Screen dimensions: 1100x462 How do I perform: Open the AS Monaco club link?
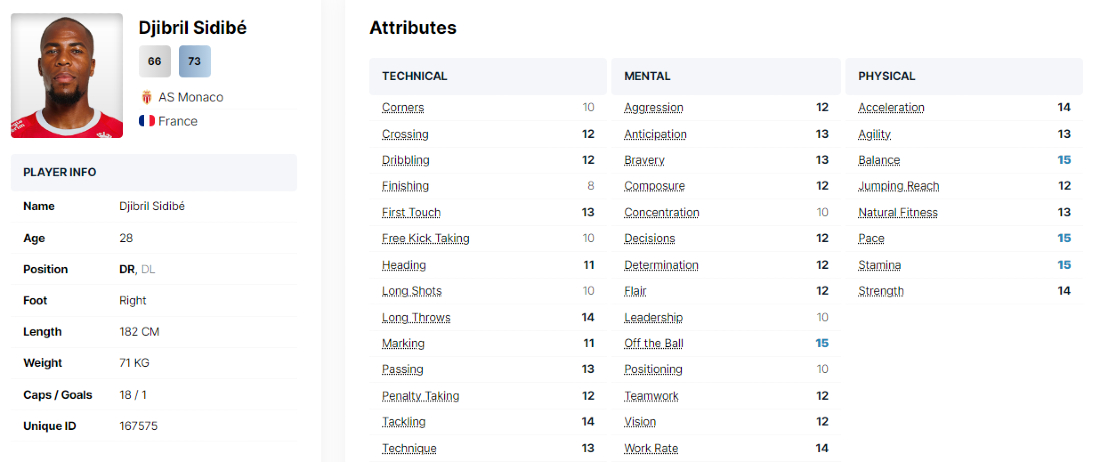click(191, 97)
